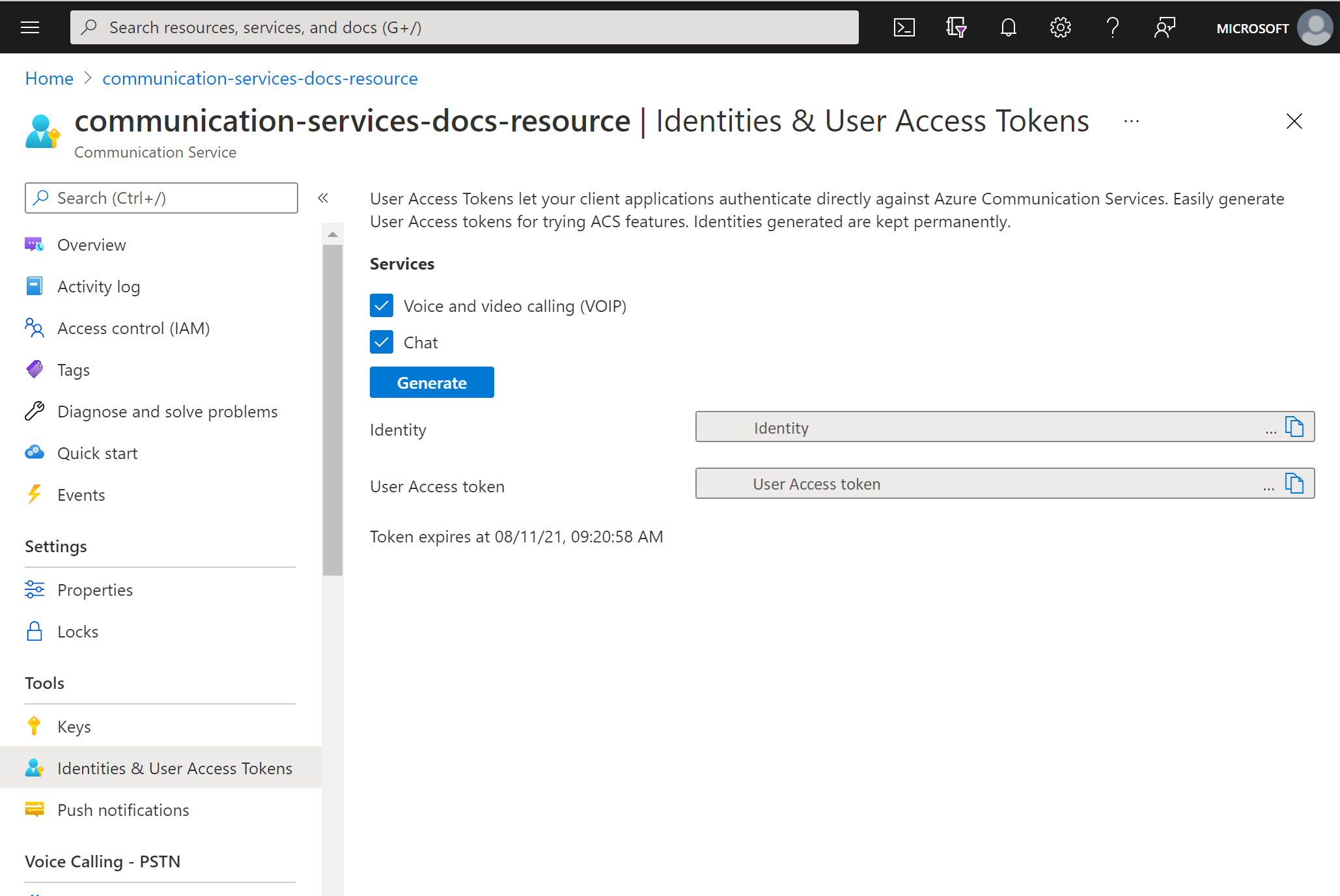Select the Activity log menu item

click(99, 287)
